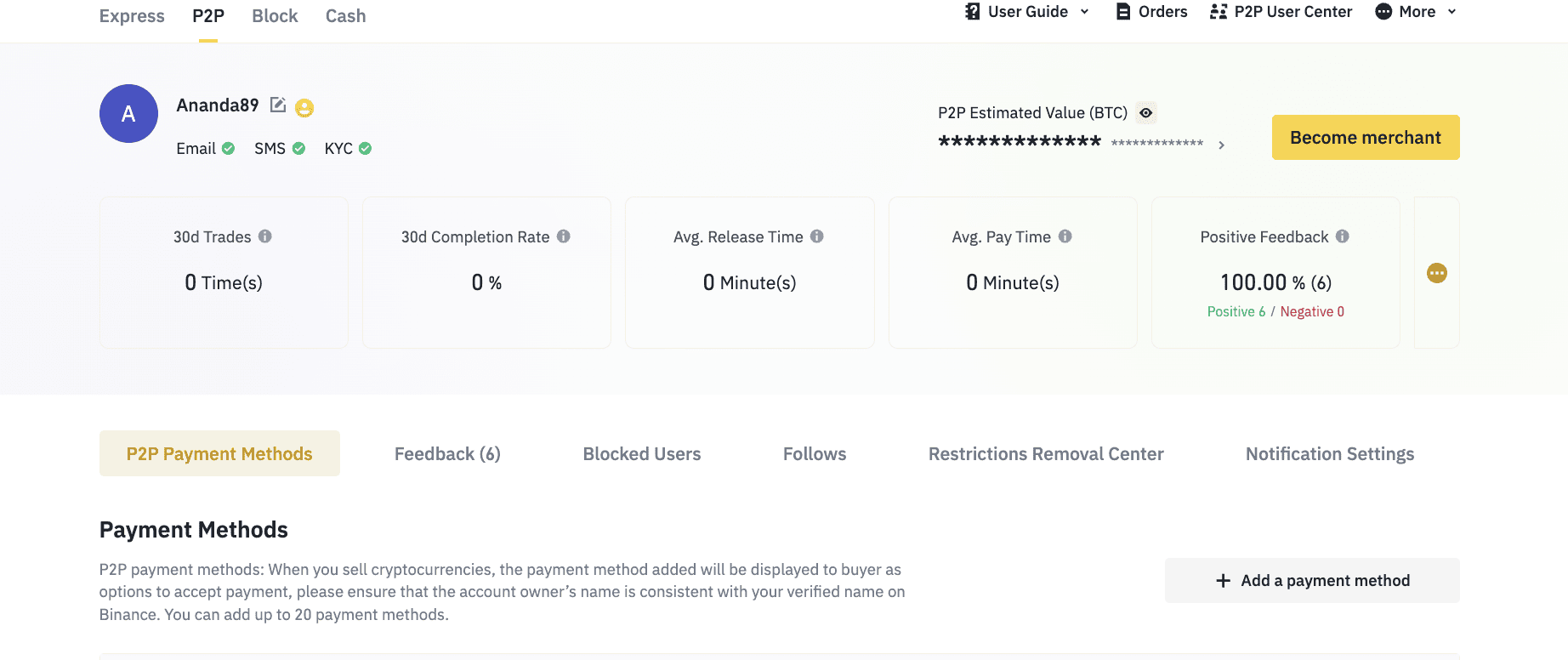
Task: Click the 30d Trades info icon
Action: [265, 236]
